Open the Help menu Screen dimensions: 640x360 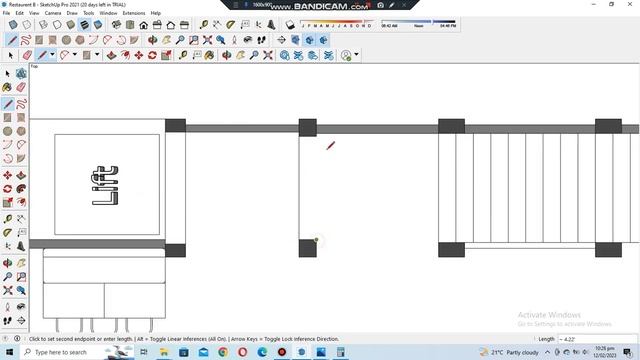(156, 13)
